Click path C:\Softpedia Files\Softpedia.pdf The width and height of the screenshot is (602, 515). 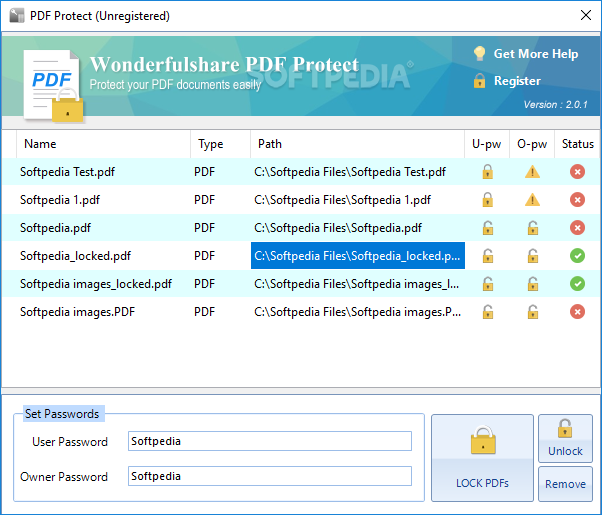338,228
